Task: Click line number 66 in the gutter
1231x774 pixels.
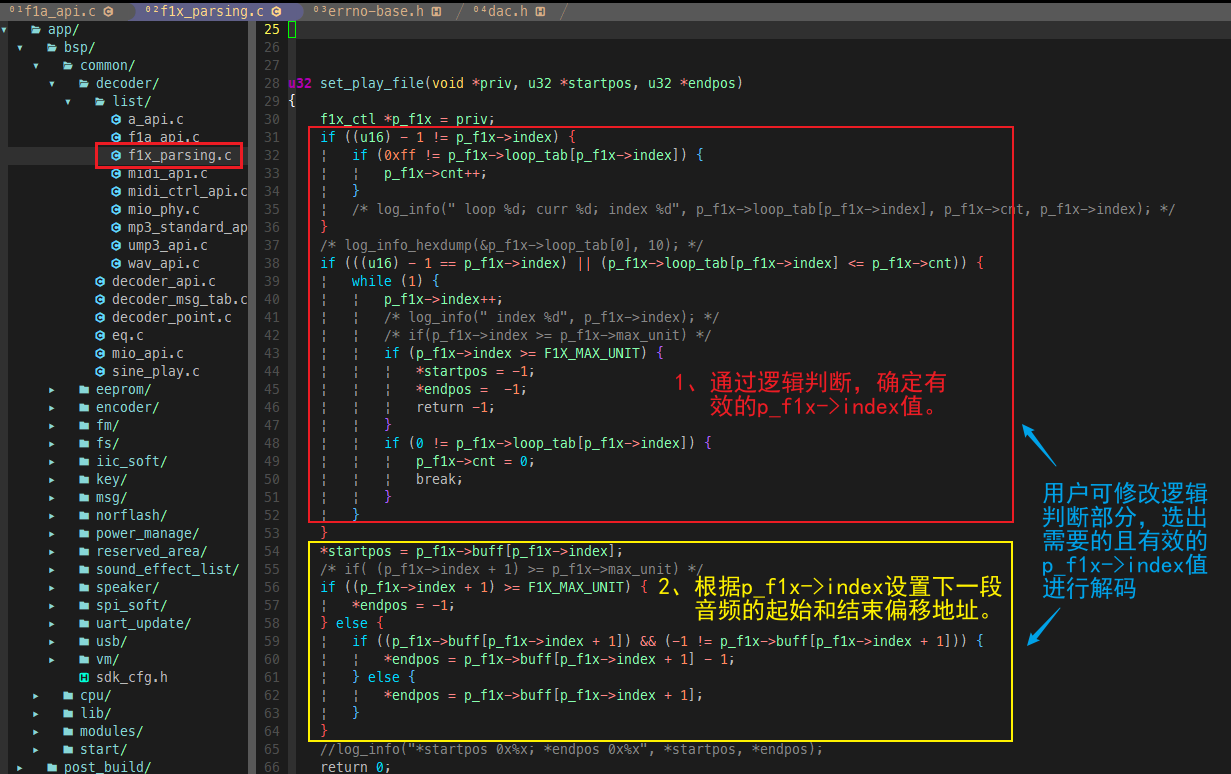Action: (x=272, y=768)
